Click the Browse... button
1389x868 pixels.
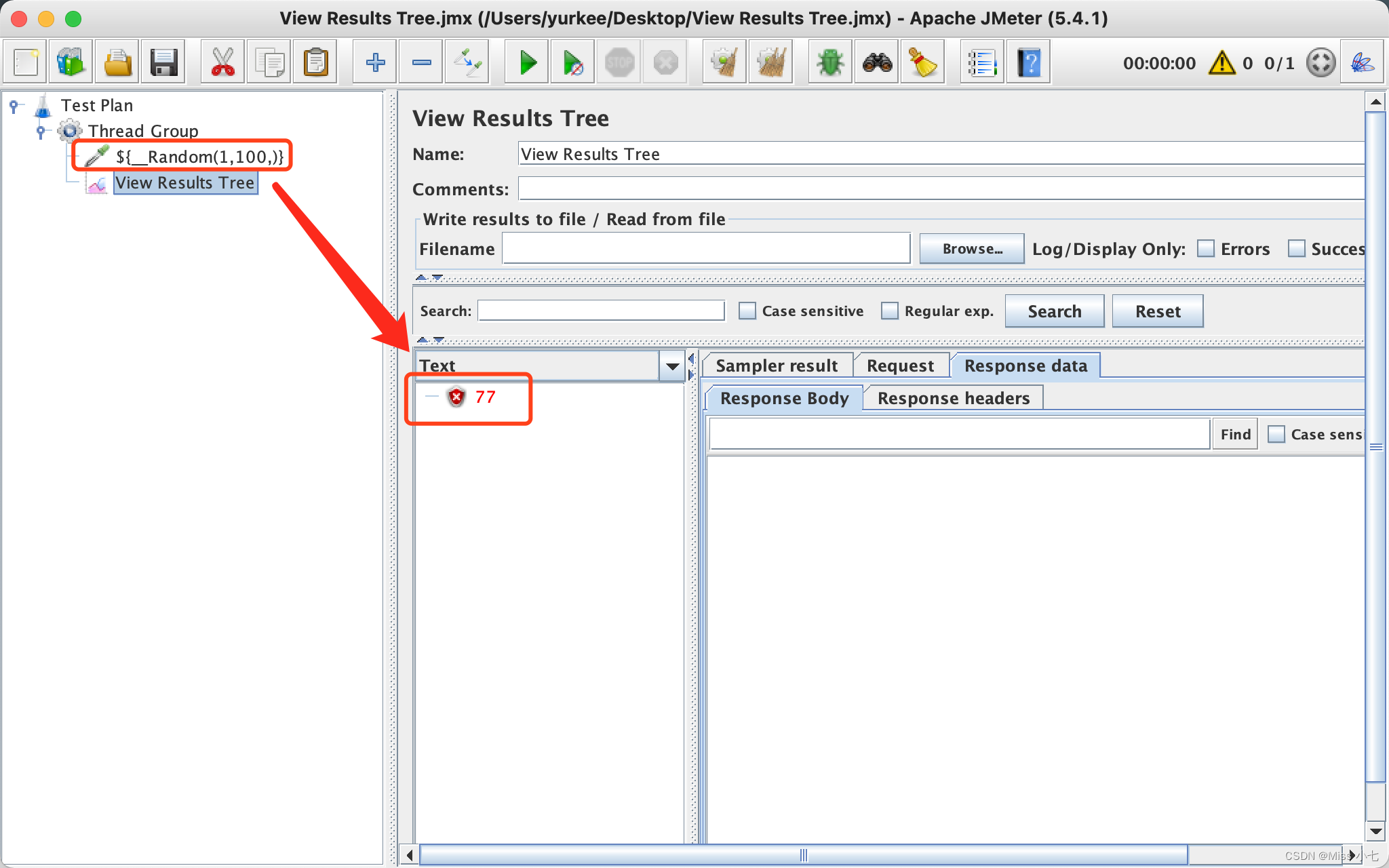click(972, 249)
